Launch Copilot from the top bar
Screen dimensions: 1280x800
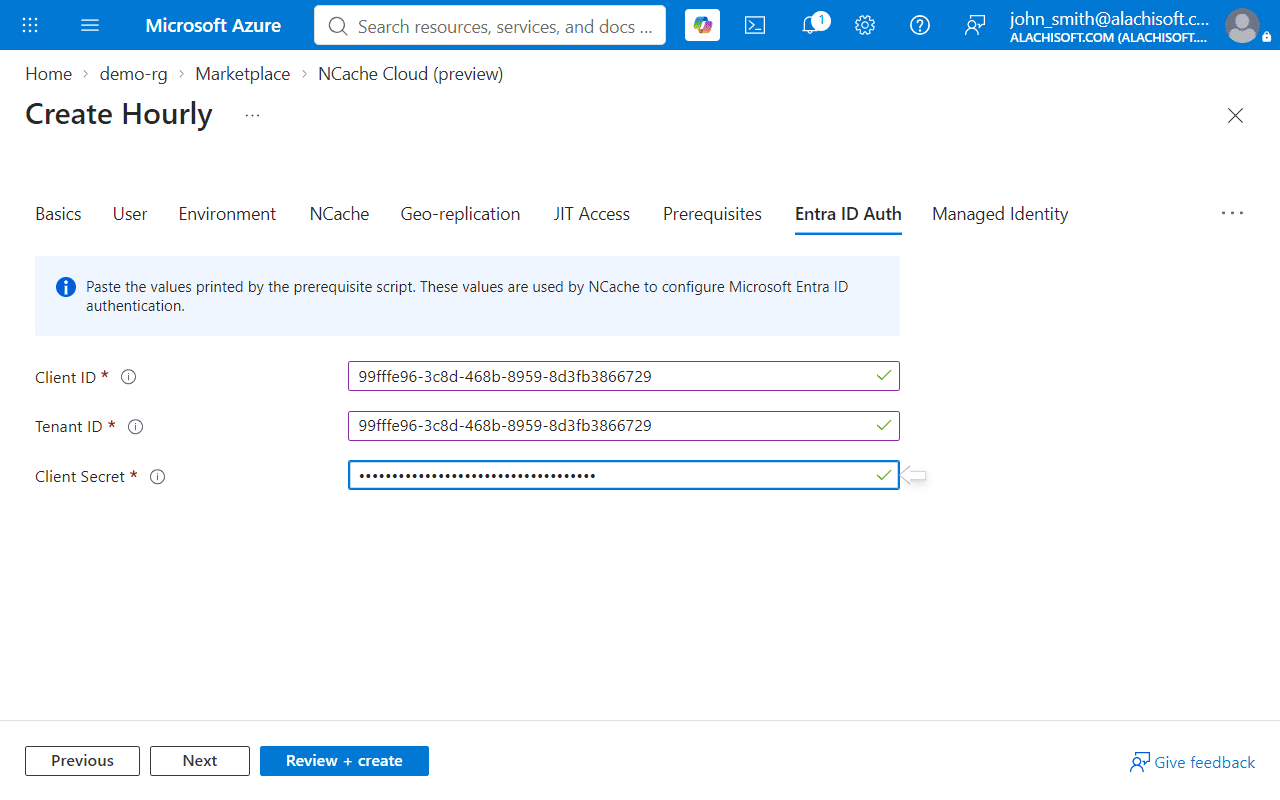coord(703,25)
